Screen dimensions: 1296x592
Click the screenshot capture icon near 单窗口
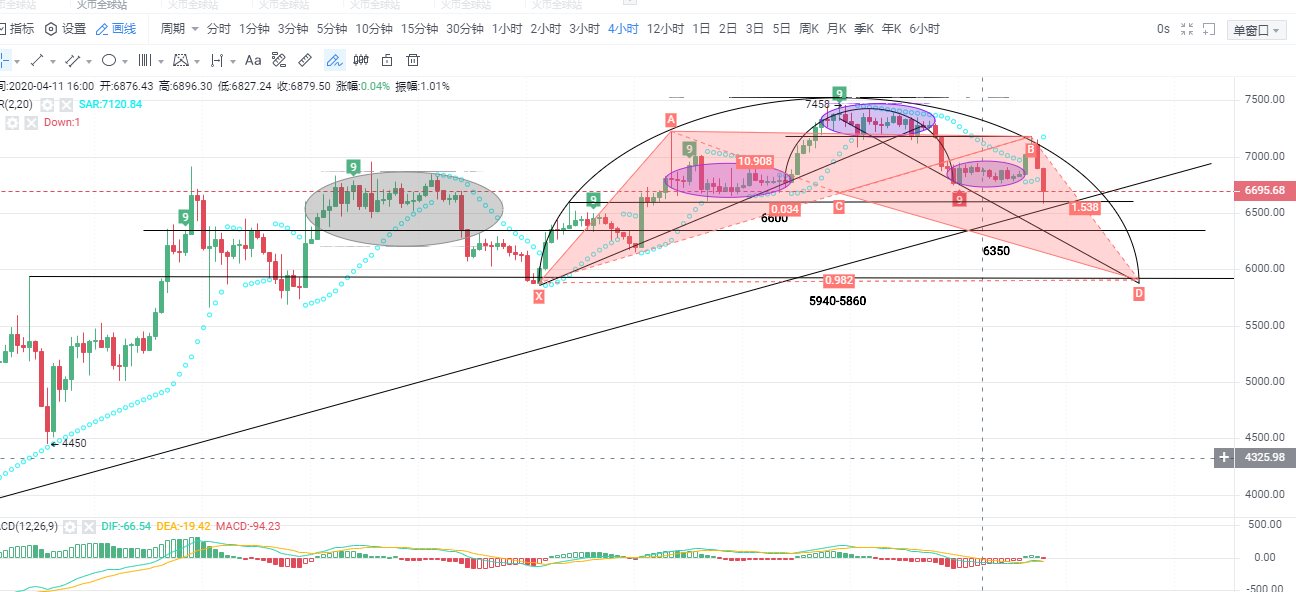(x=1210, y=29)
